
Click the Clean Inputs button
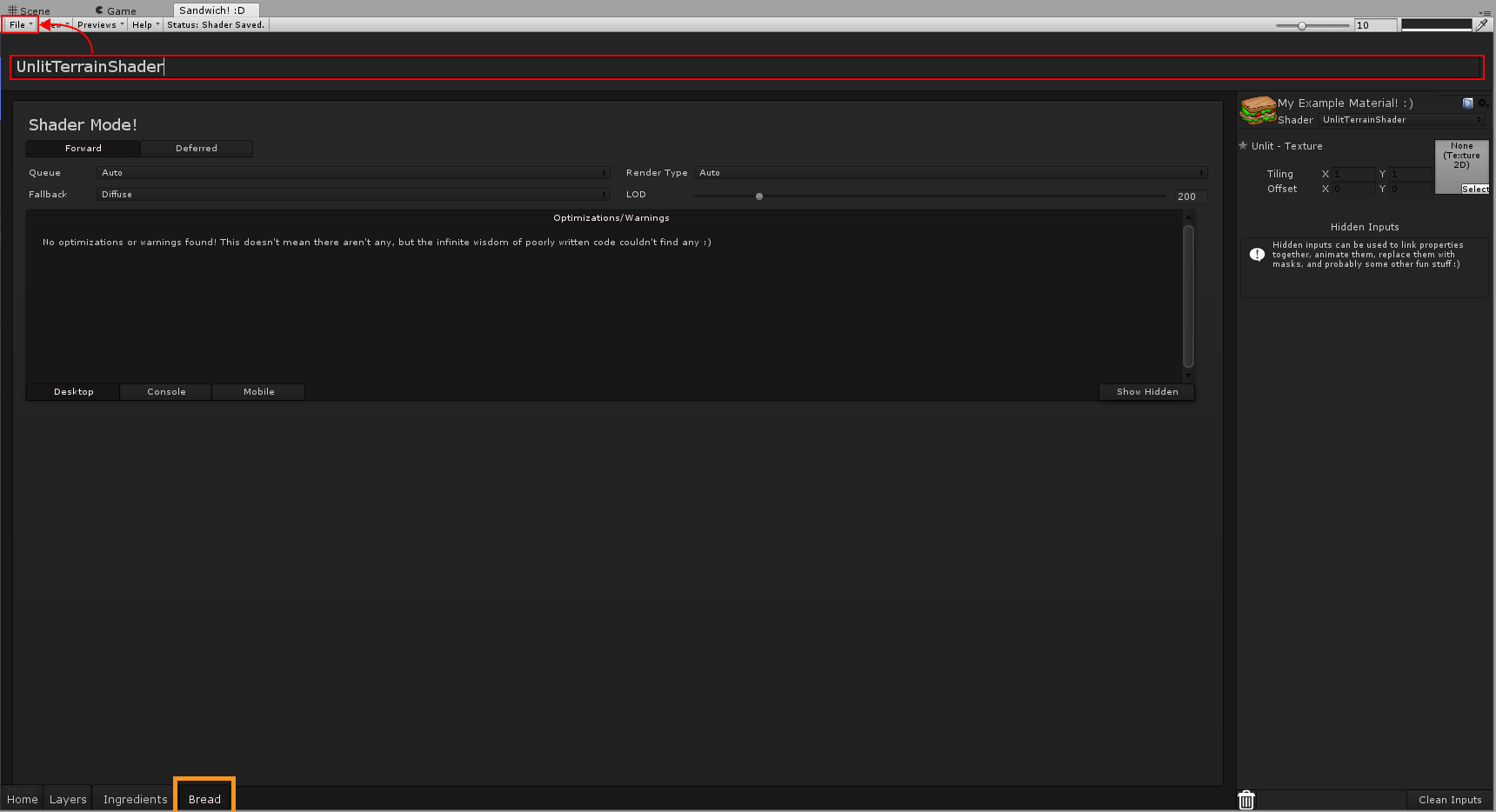pos(1450,800)
